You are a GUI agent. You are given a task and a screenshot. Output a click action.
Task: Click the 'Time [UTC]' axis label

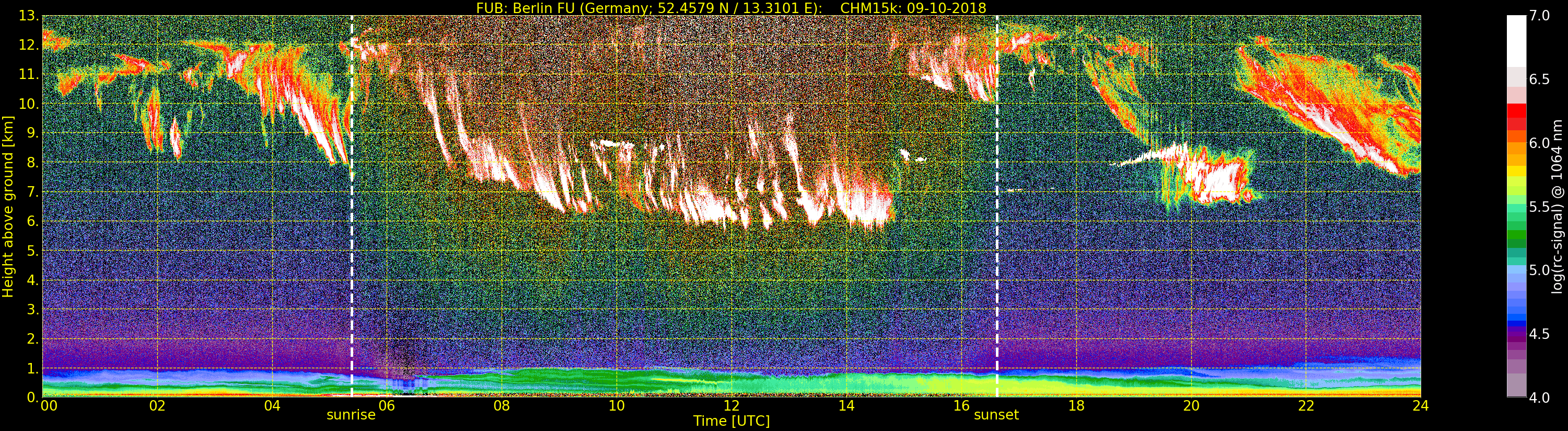pos(731,421)
